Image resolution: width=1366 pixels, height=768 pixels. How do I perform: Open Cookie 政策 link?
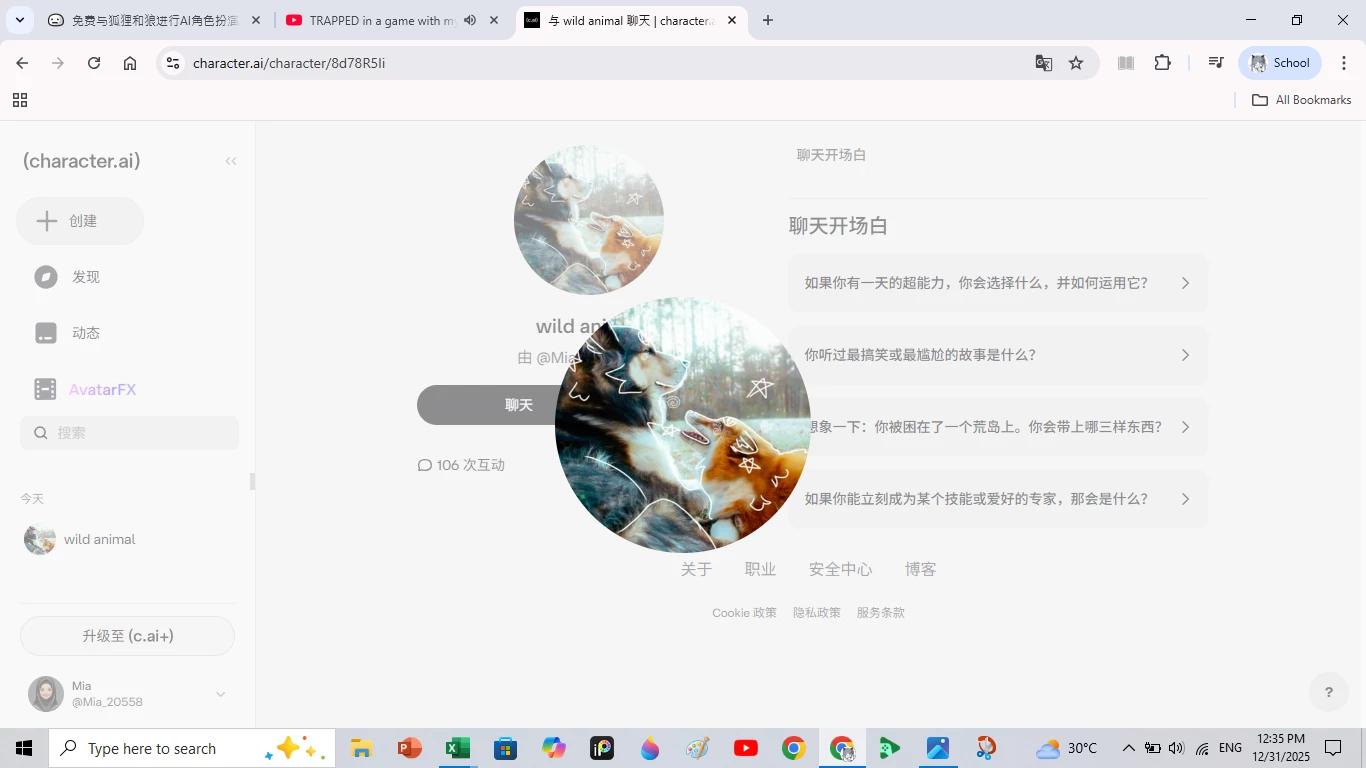click(x=744, y=613)
